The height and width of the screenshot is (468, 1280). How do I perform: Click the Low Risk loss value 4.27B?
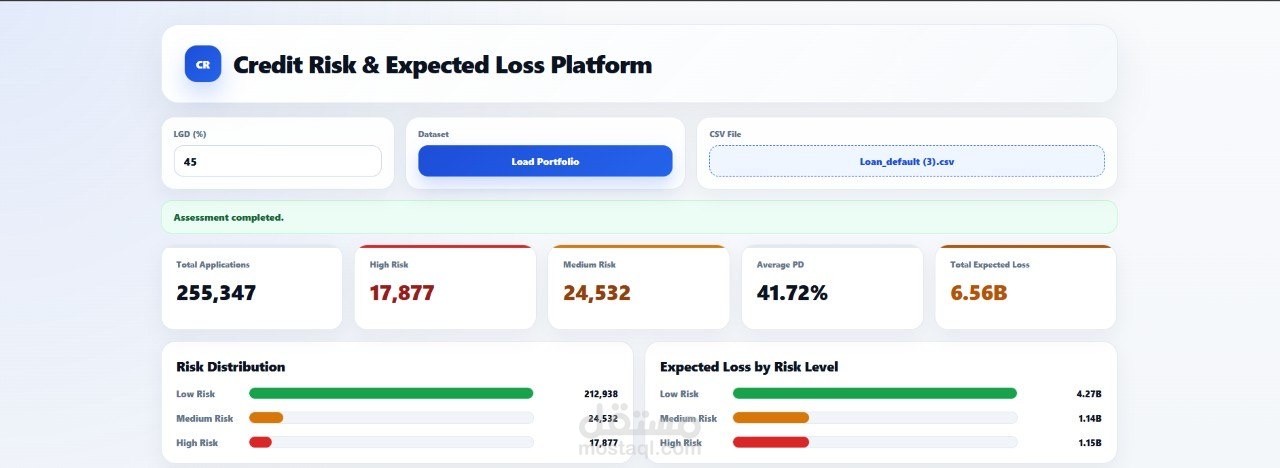pos(1090,394)
